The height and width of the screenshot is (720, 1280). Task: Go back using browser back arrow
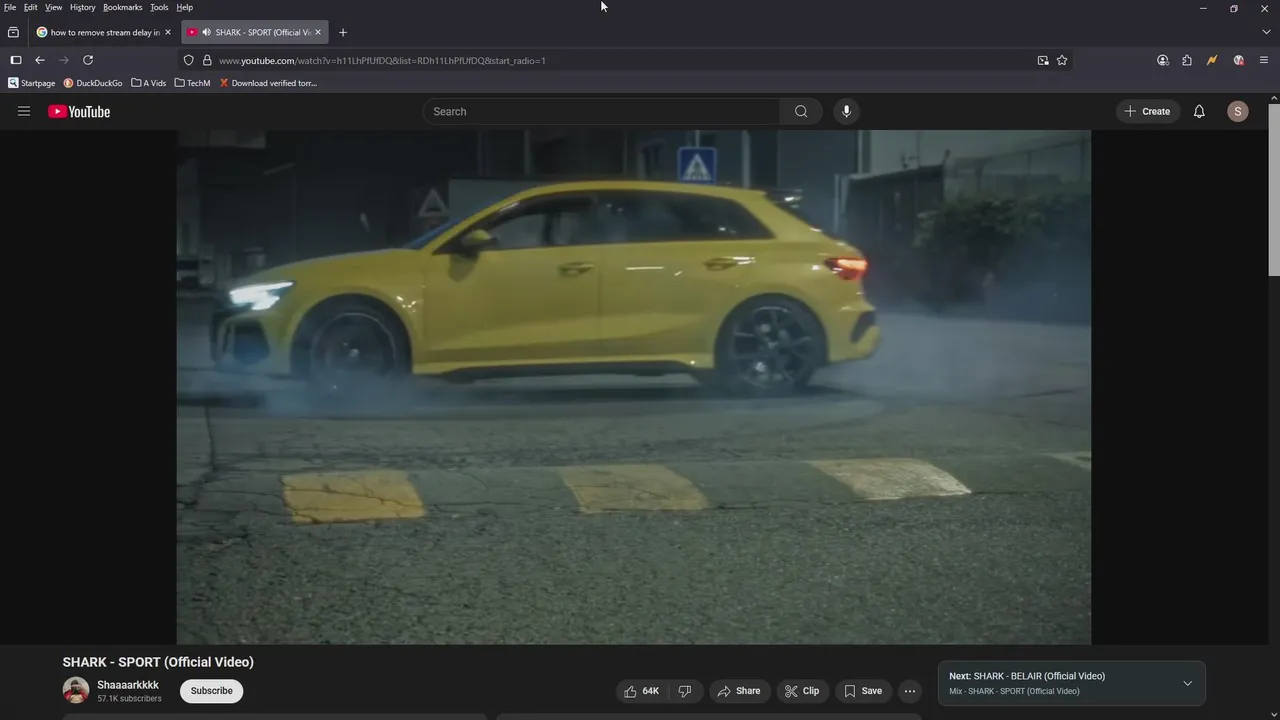[x=40, y=60]
